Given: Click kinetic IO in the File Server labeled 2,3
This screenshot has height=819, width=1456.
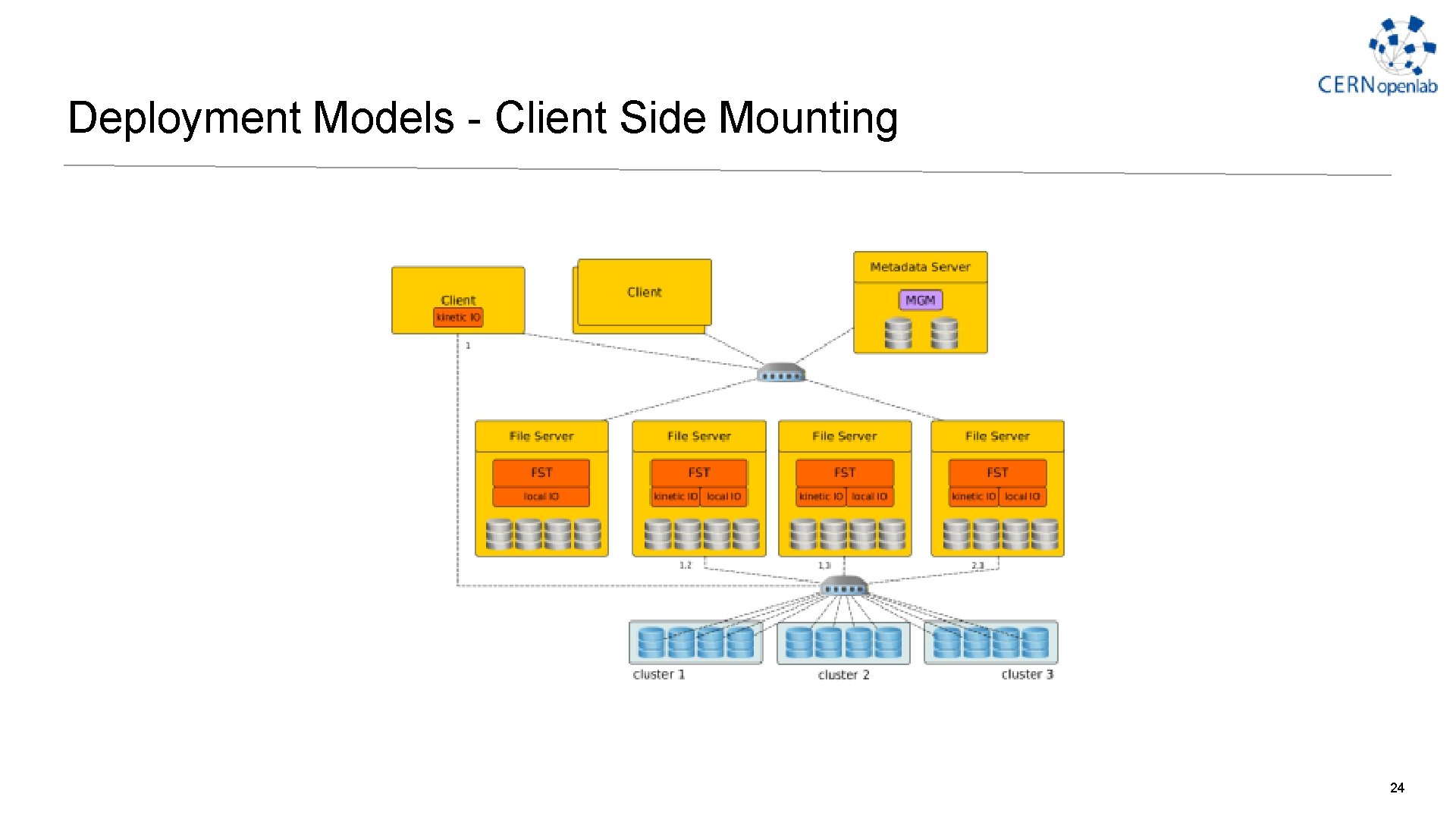Looking at the screenshot, I should click(974, 497).
